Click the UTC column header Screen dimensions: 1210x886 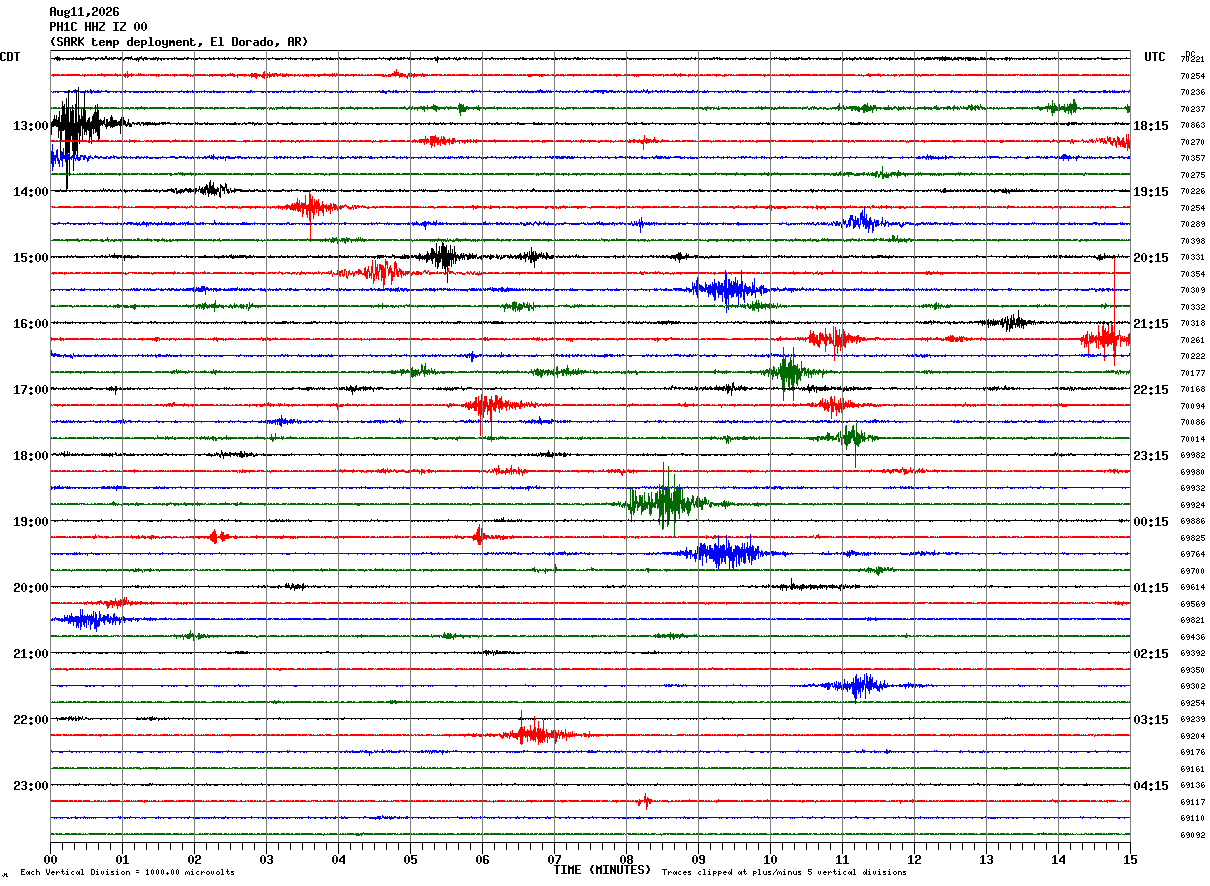click(x=1155, y=57)
